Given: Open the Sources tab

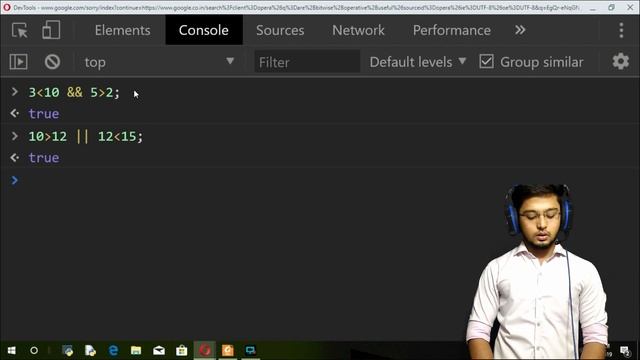Looking at the screenshot, I should point(280,30).
